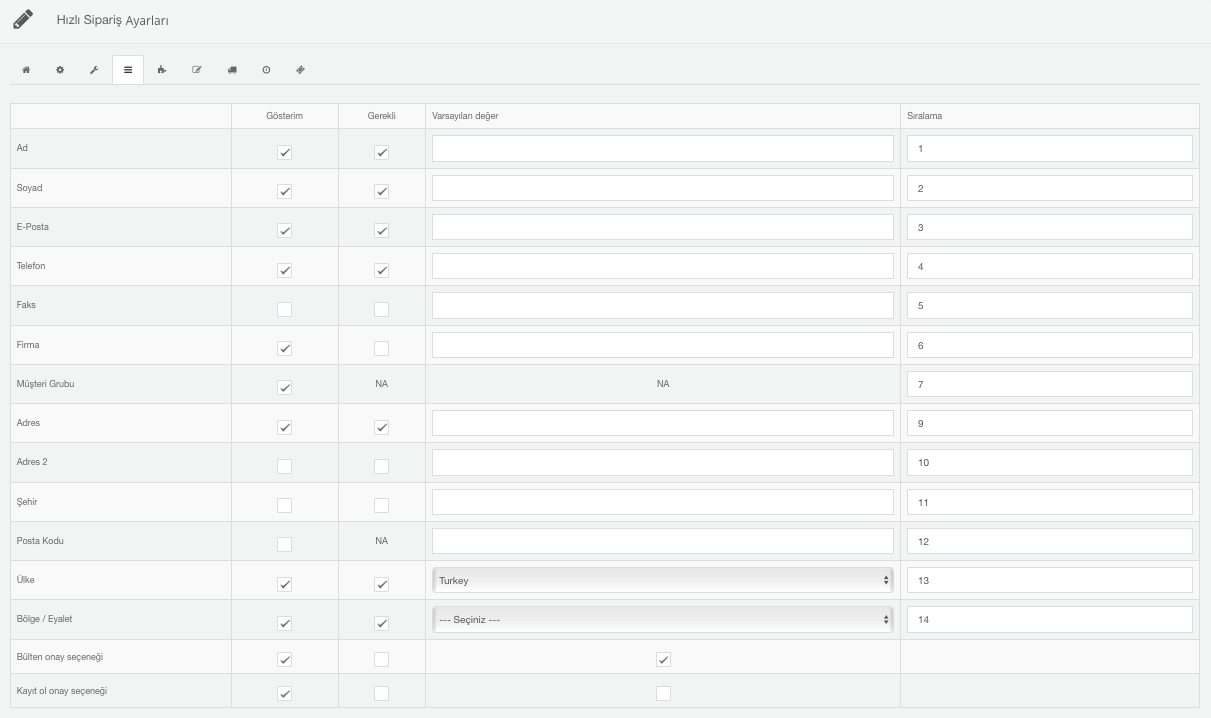Open the gear settings tab
The height and width of the screenshot is (718, 1211).
pos(60,70)
